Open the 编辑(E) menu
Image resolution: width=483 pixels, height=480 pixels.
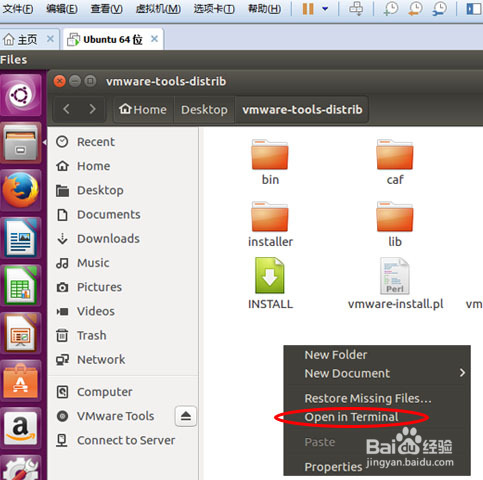(x=62, y=9)
